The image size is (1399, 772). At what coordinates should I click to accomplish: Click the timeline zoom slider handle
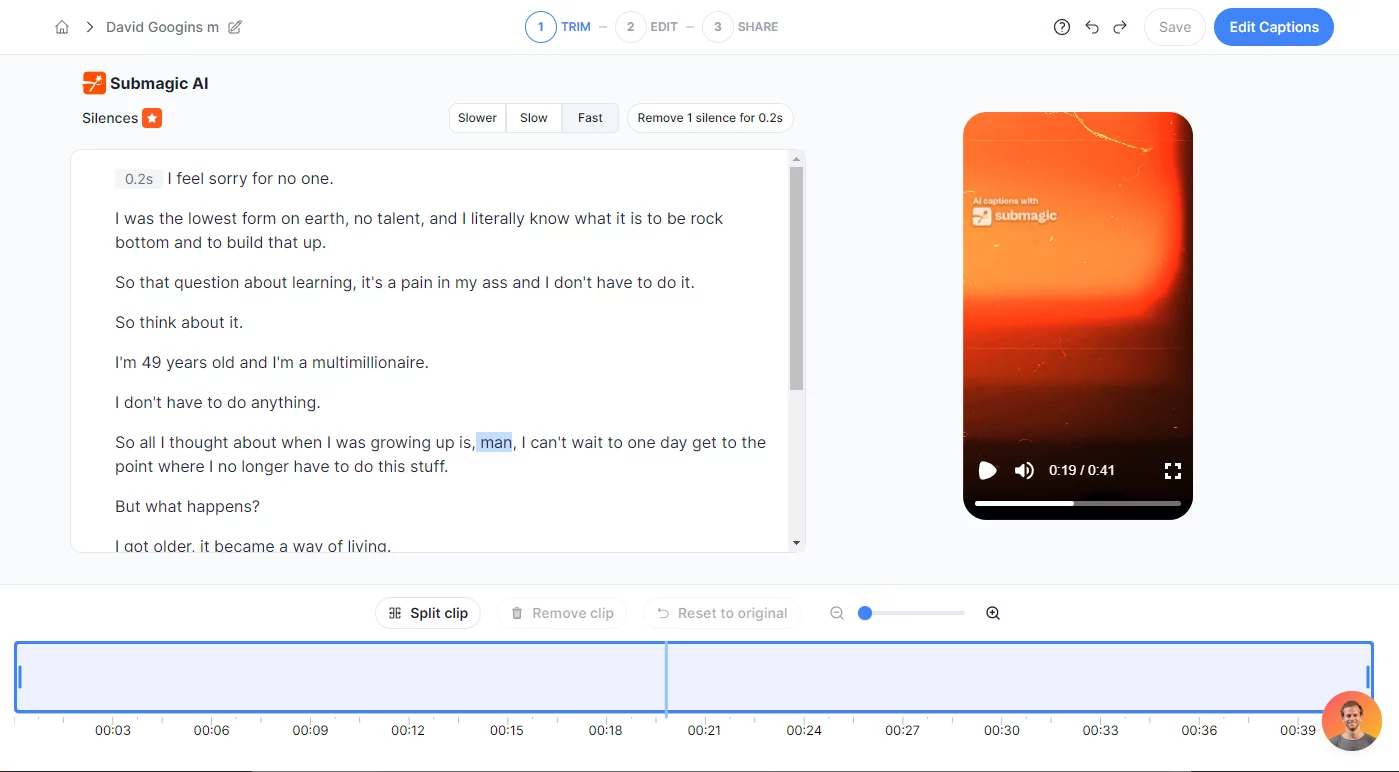[865, 613]
